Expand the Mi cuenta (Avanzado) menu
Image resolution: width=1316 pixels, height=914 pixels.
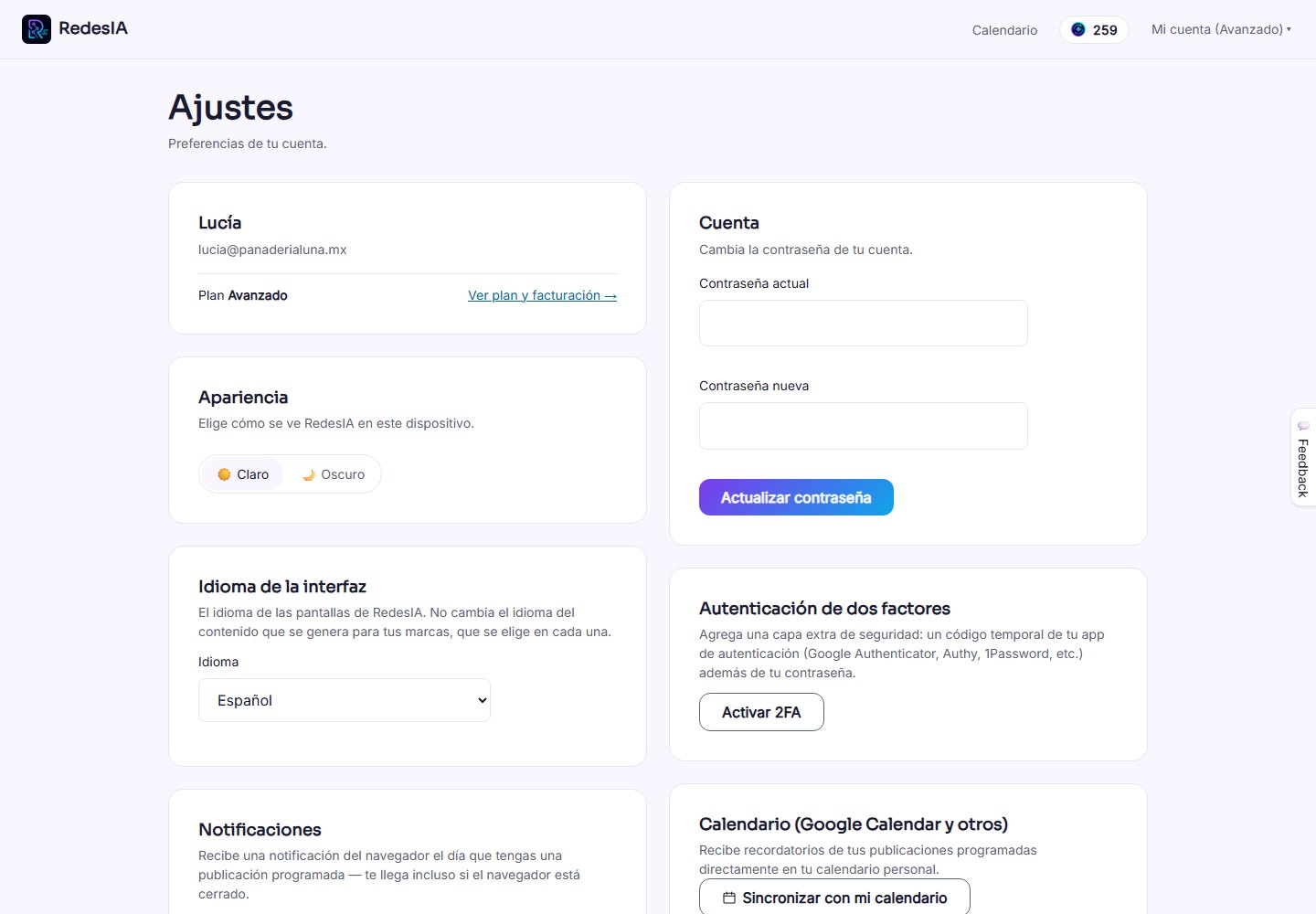coord(1221,29)
